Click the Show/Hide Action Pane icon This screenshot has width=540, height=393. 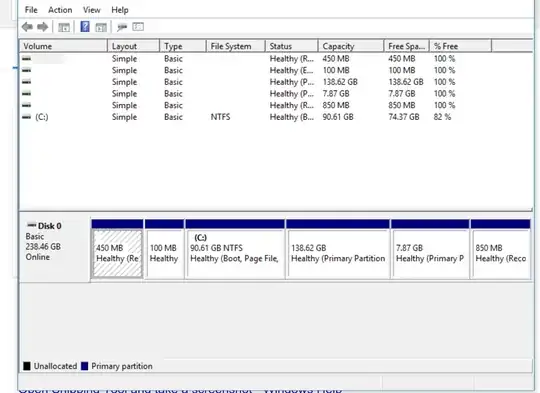click(x=101, y=27)
